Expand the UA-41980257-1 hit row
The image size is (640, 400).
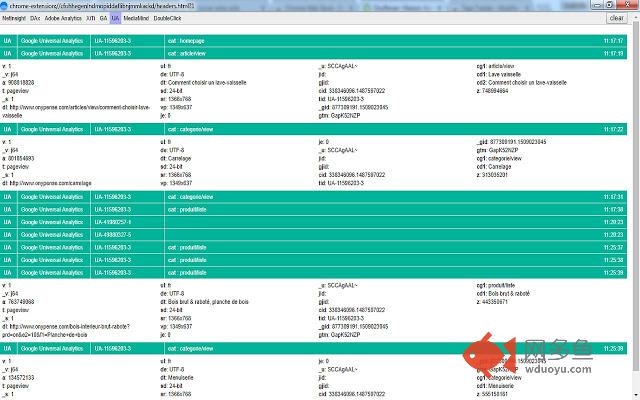click(313, 222)
